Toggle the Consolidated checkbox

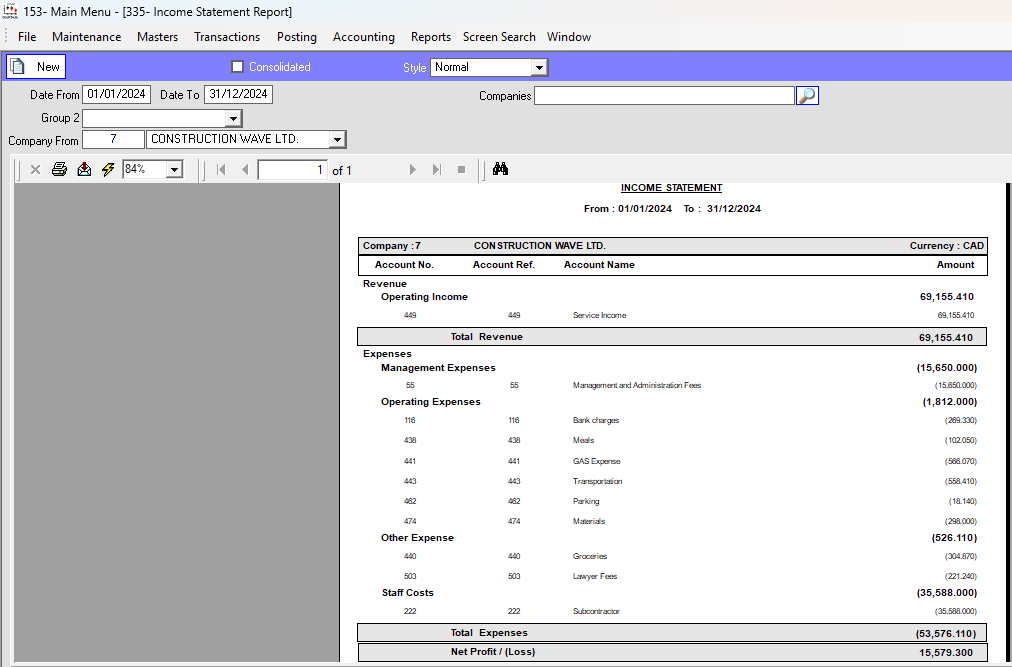click(238, 67)
